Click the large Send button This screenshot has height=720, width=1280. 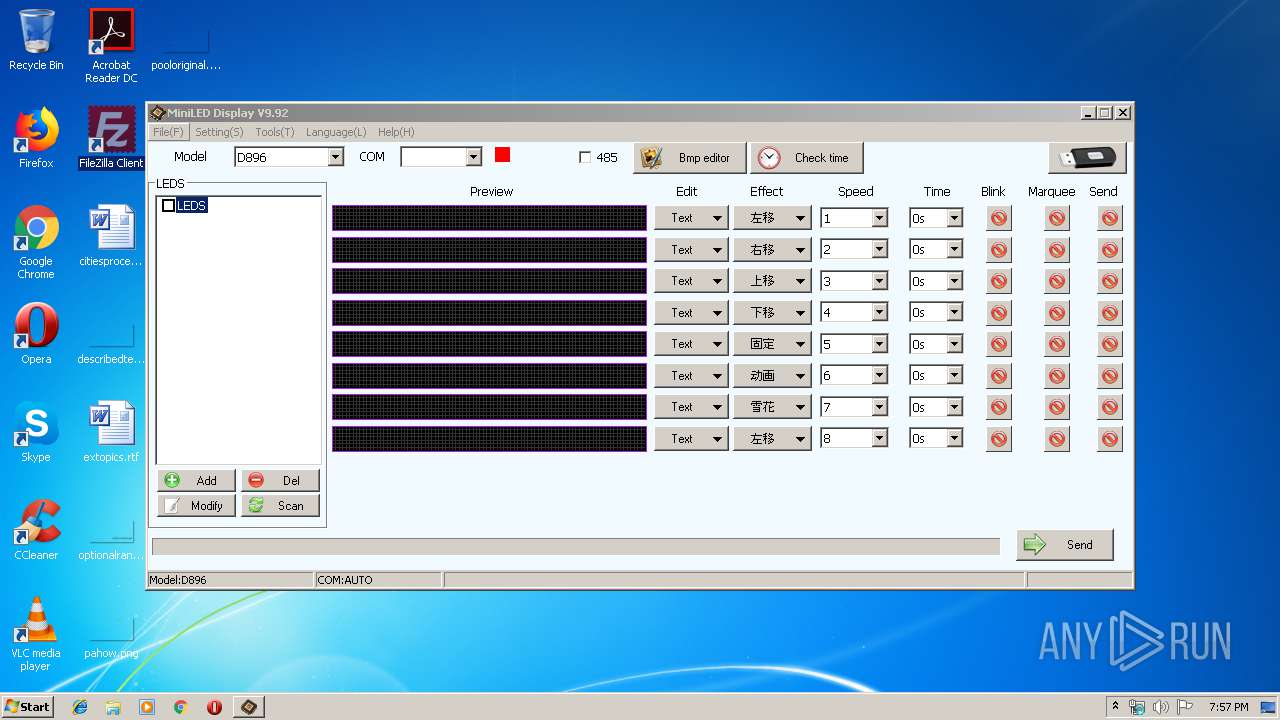point(1065,545)
